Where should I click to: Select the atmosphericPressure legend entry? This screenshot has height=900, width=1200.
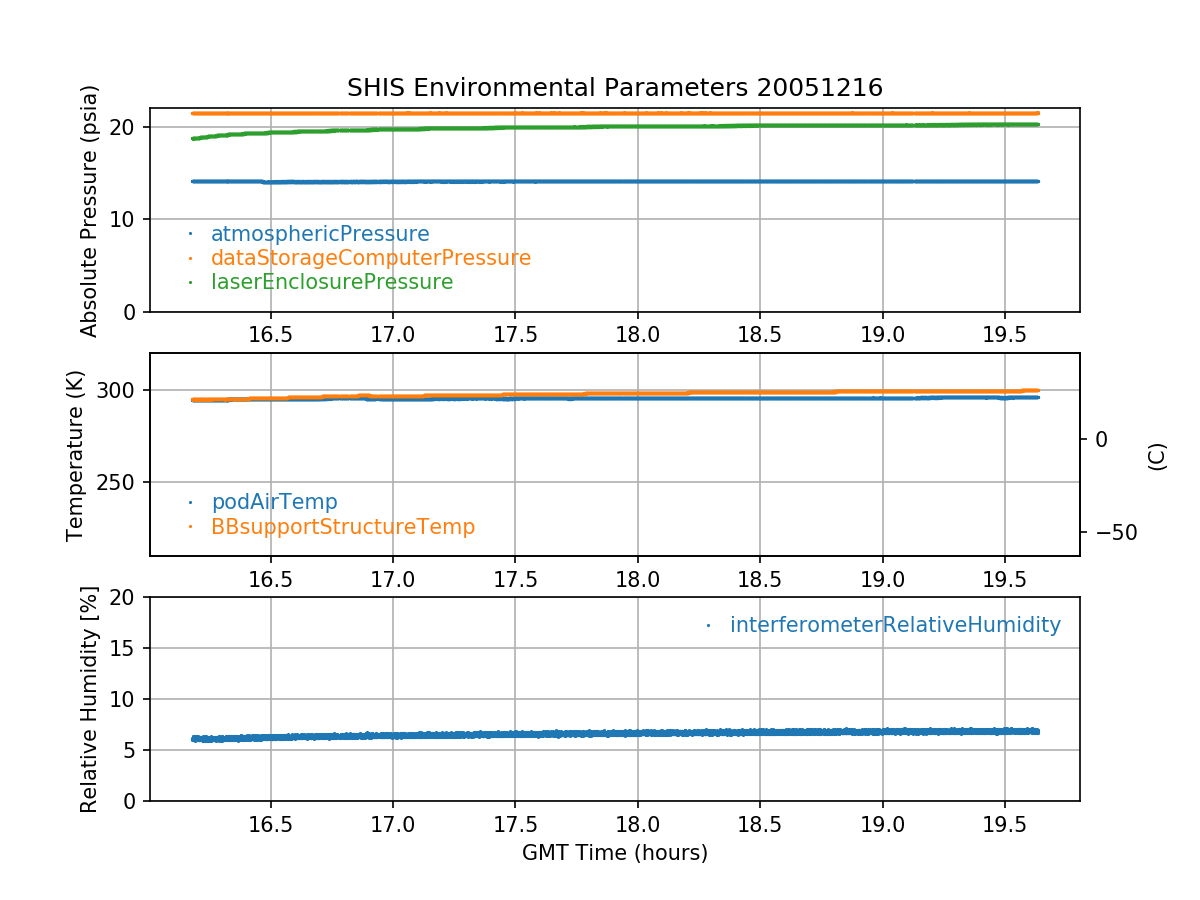[319, 234]
